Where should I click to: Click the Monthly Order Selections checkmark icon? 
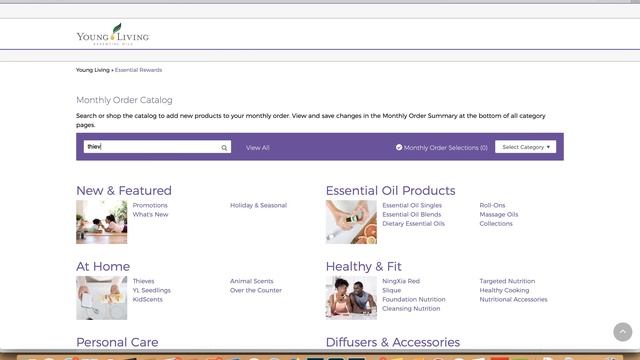pos(399,147)
